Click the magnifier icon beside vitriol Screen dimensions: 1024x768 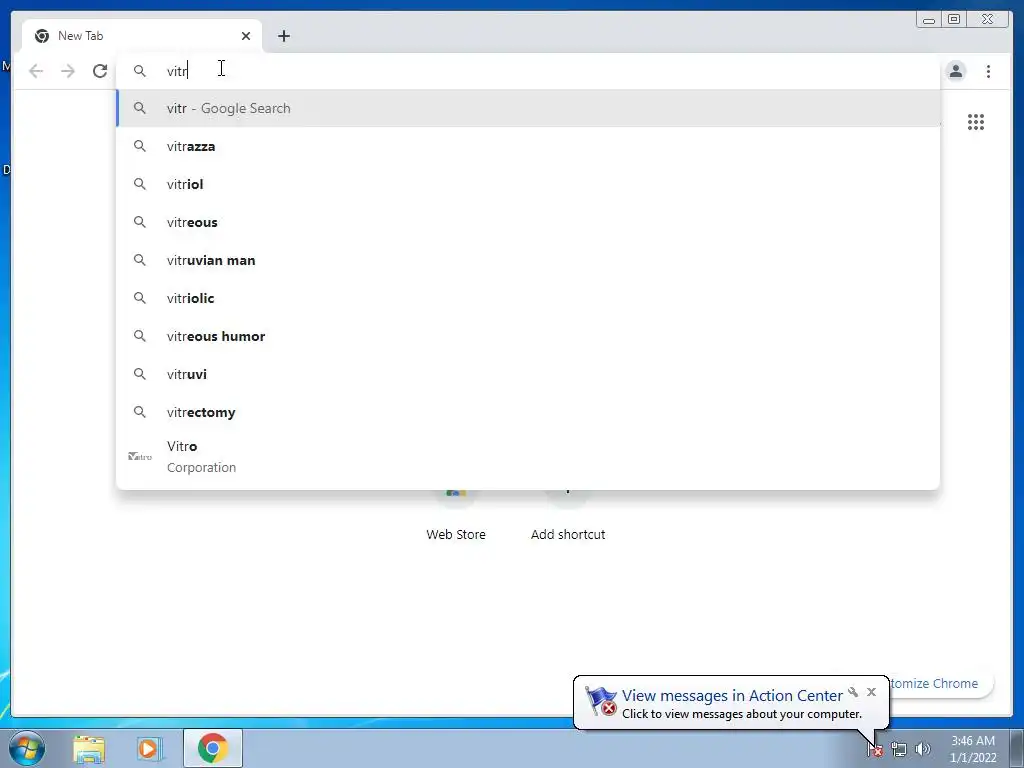point(140,184)
